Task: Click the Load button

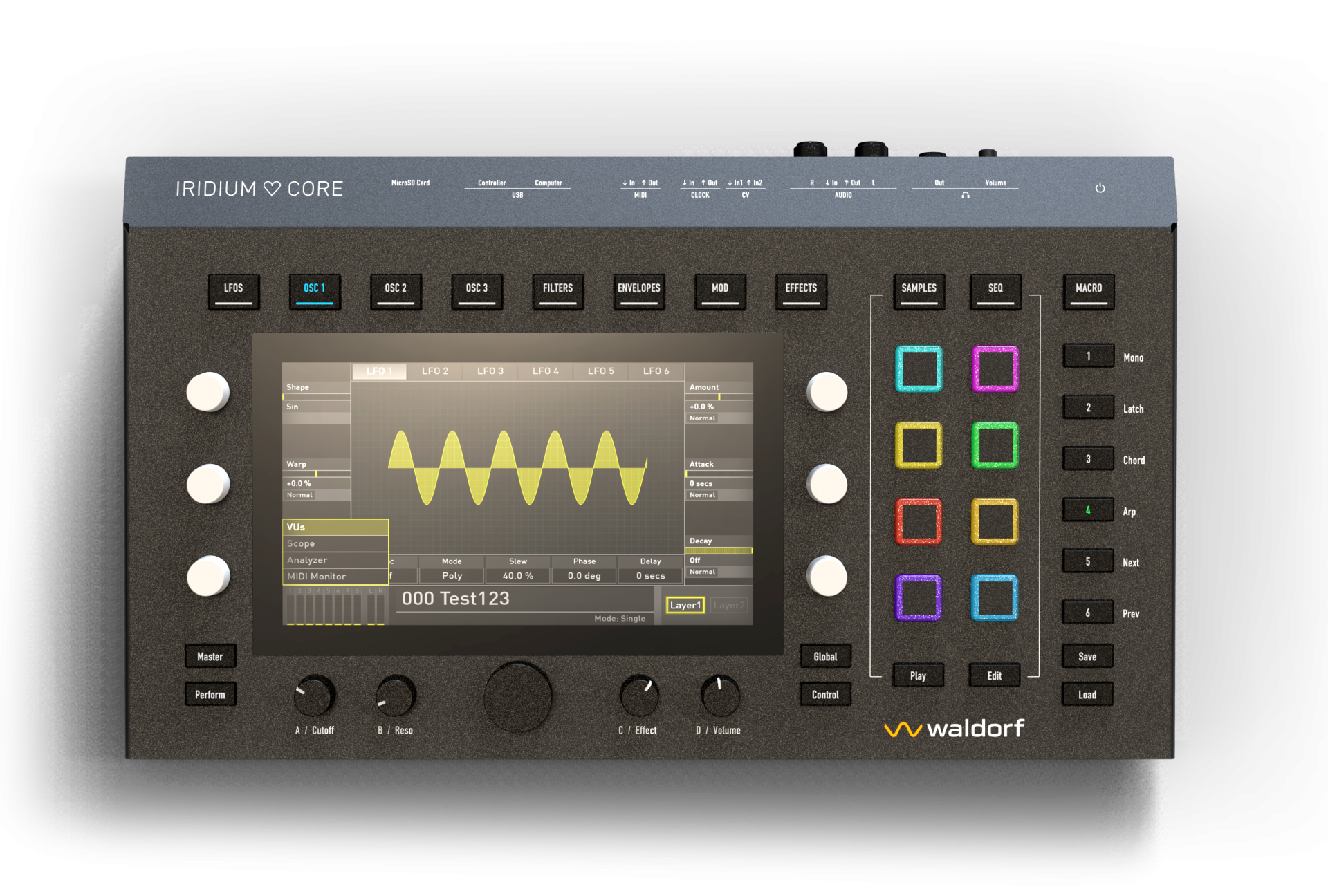Action: tap(1087, 694)
